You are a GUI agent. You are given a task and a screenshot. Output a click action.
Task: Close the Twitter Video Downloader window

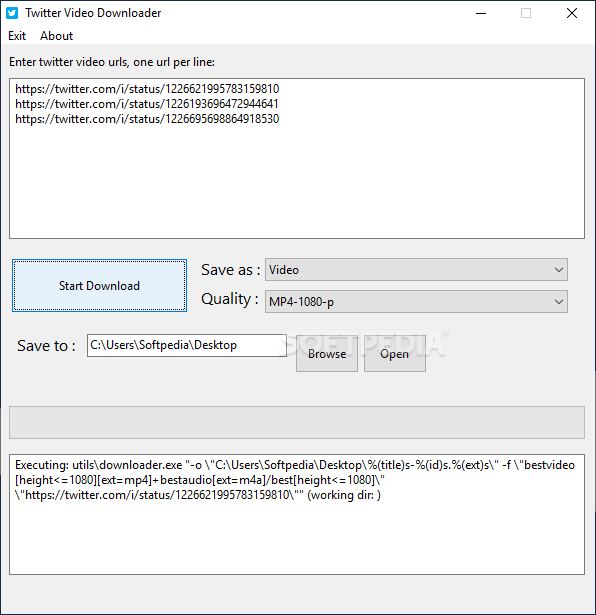pyautogui.click(x=572, y=13)
